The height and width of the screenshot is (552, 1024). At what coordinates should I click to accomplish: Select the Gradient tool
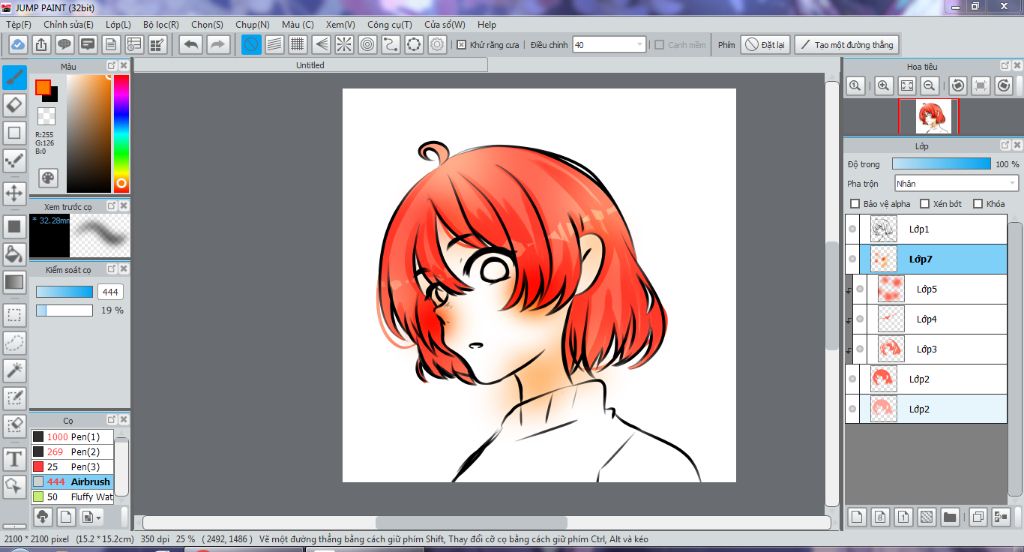point(14,282)
